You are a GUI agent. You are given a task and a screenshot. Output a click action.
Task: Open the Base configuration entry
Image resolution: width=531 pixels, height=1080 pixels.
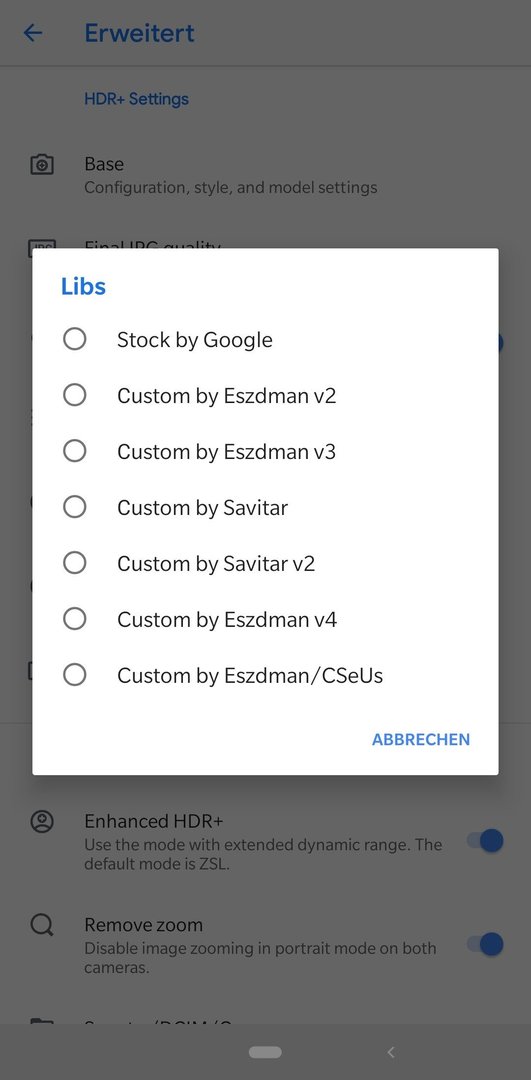click(265, 174)
